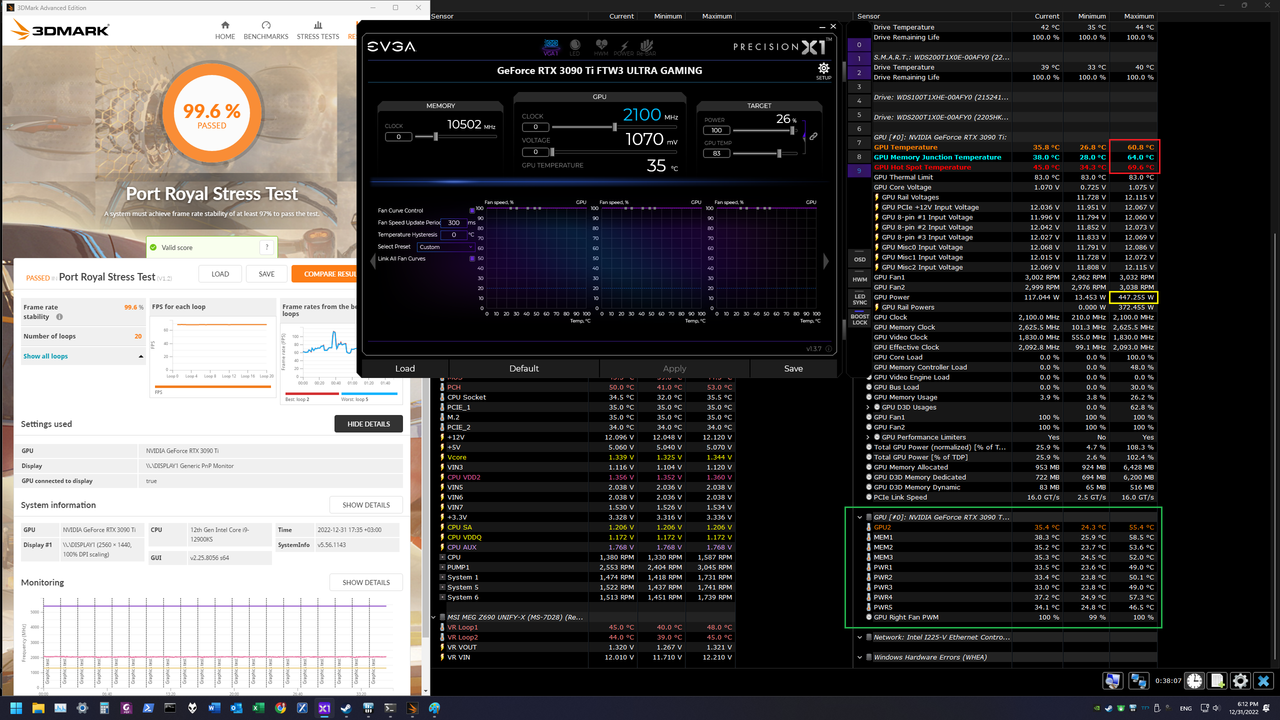The height and width of the screenshot is (720, 1280).
Task: Click HIDE DETAILS in 3DMark Settings used
Action: (x=369, y=424)
